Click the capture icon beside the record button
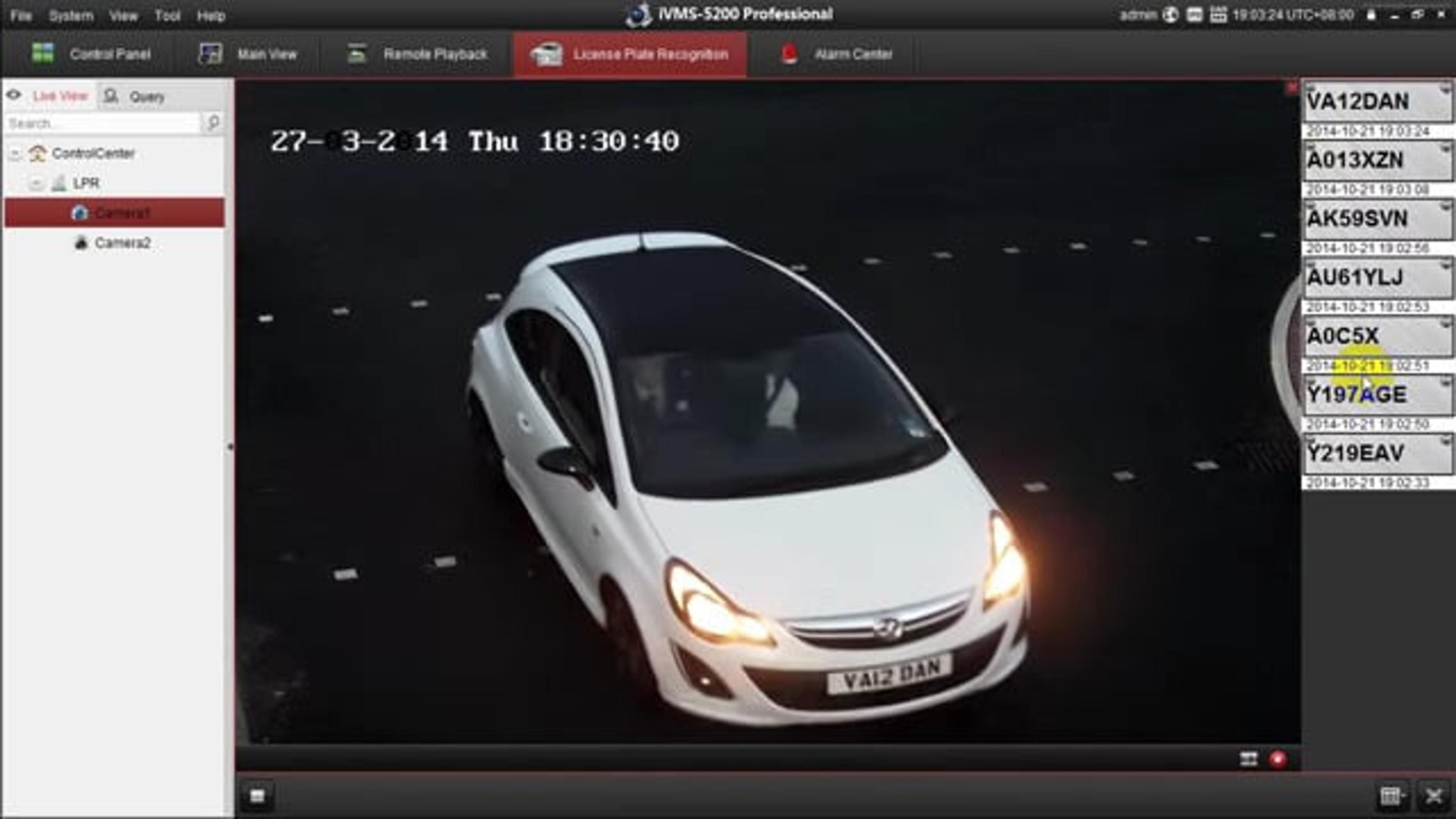 (1249, 758)
